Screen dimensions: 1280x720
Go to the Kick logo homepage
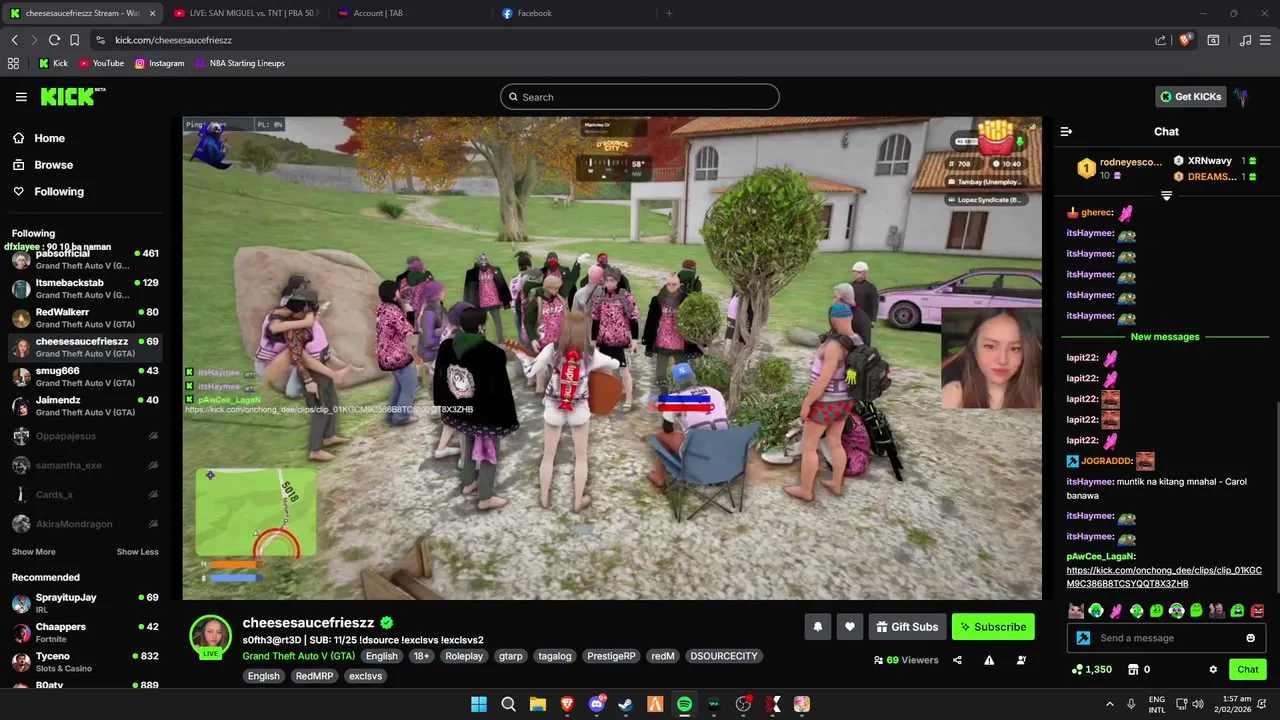(72, 97)
